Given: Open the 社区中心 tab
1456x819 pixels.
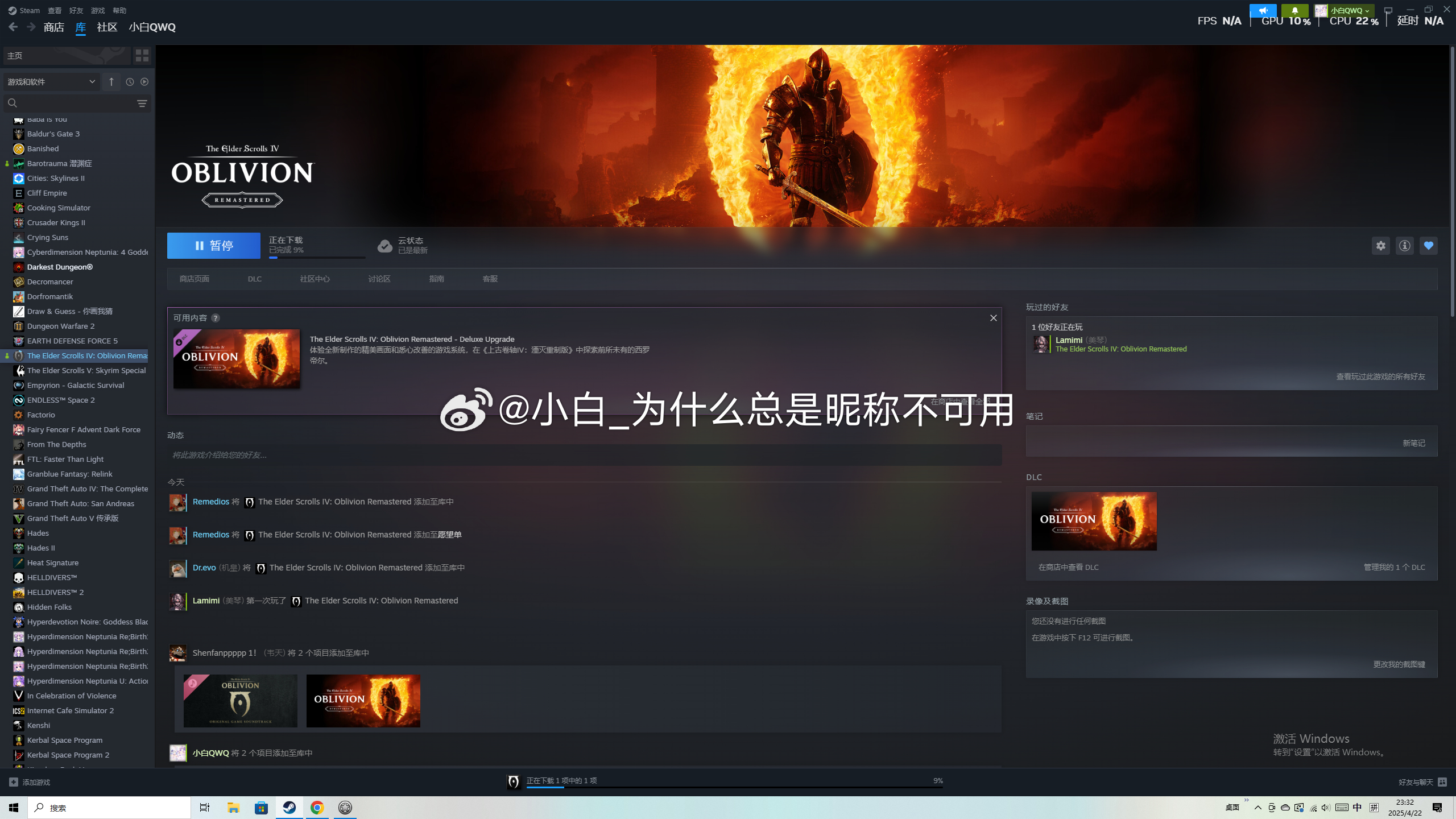Looking at the screenshot, I should (x=315, y=279).
